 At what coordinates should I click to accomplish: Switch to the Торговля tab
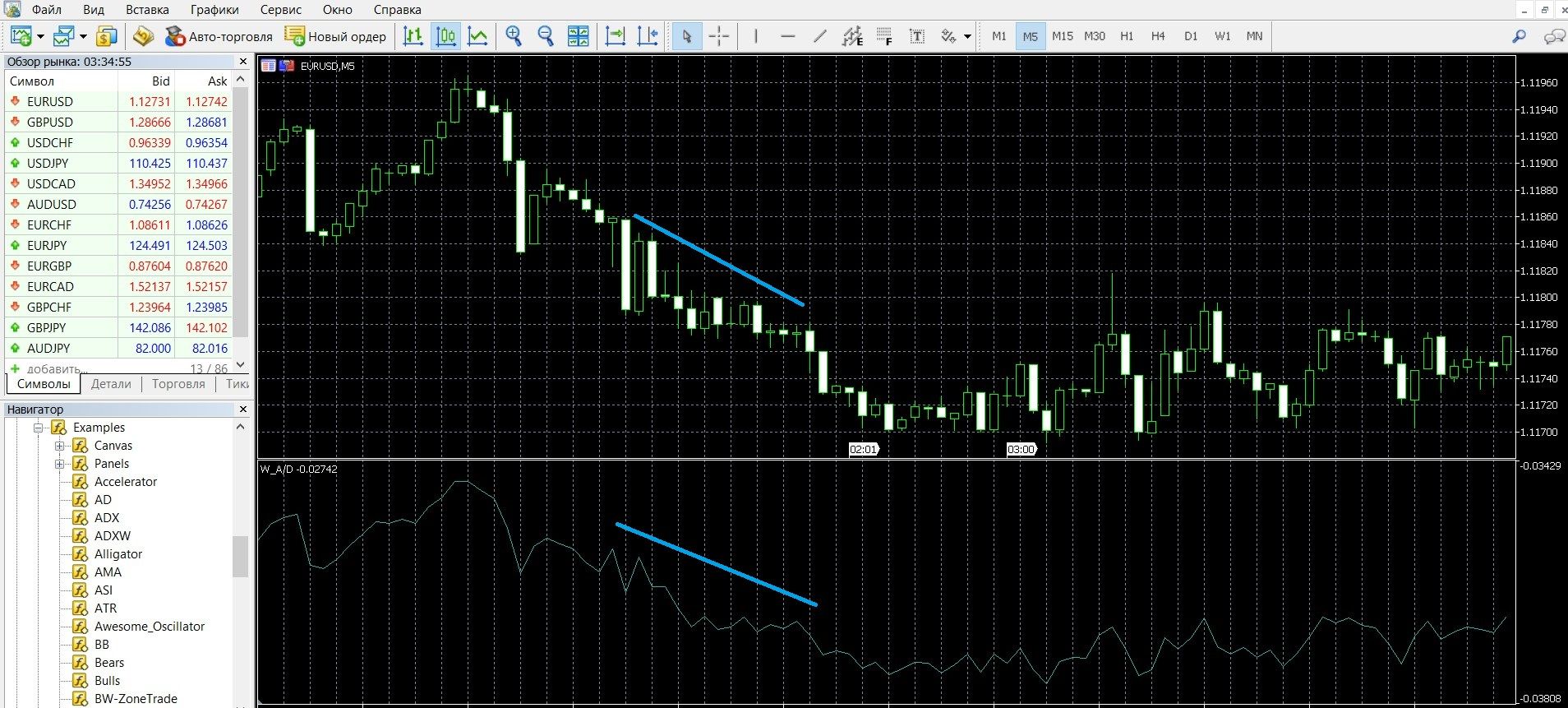tap(178, 384)
